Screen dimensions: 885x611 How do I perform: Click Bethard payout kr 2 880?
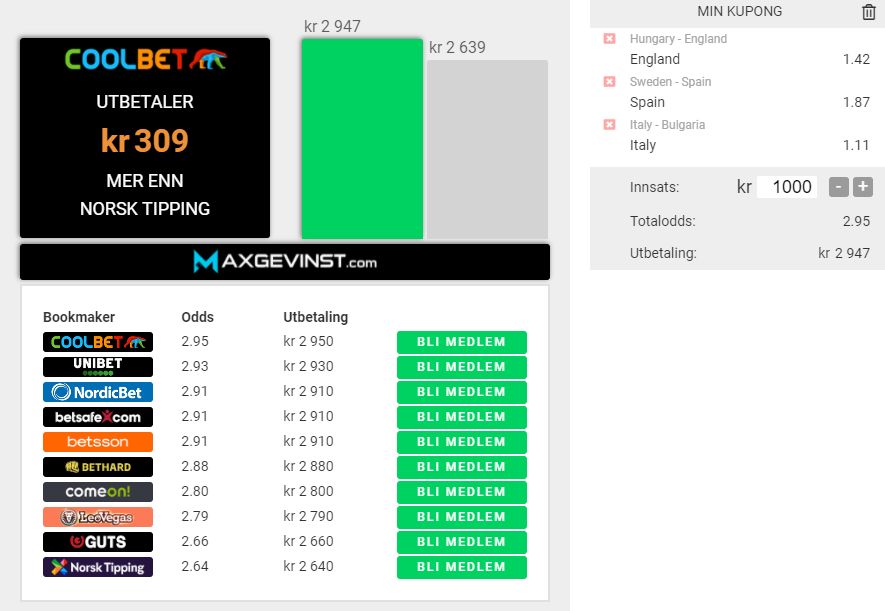click(x=308, y=467)
